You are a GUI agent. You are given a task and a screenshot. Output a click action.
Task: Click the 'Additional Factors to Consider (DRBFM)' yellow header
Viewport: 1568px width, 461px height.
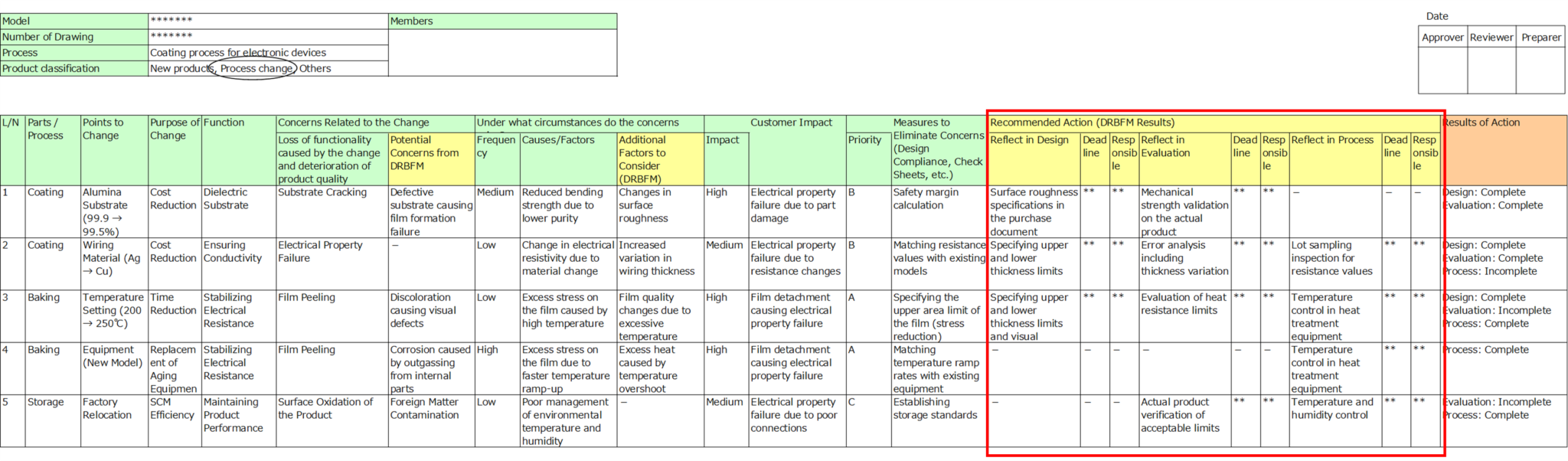click(660, 159)
